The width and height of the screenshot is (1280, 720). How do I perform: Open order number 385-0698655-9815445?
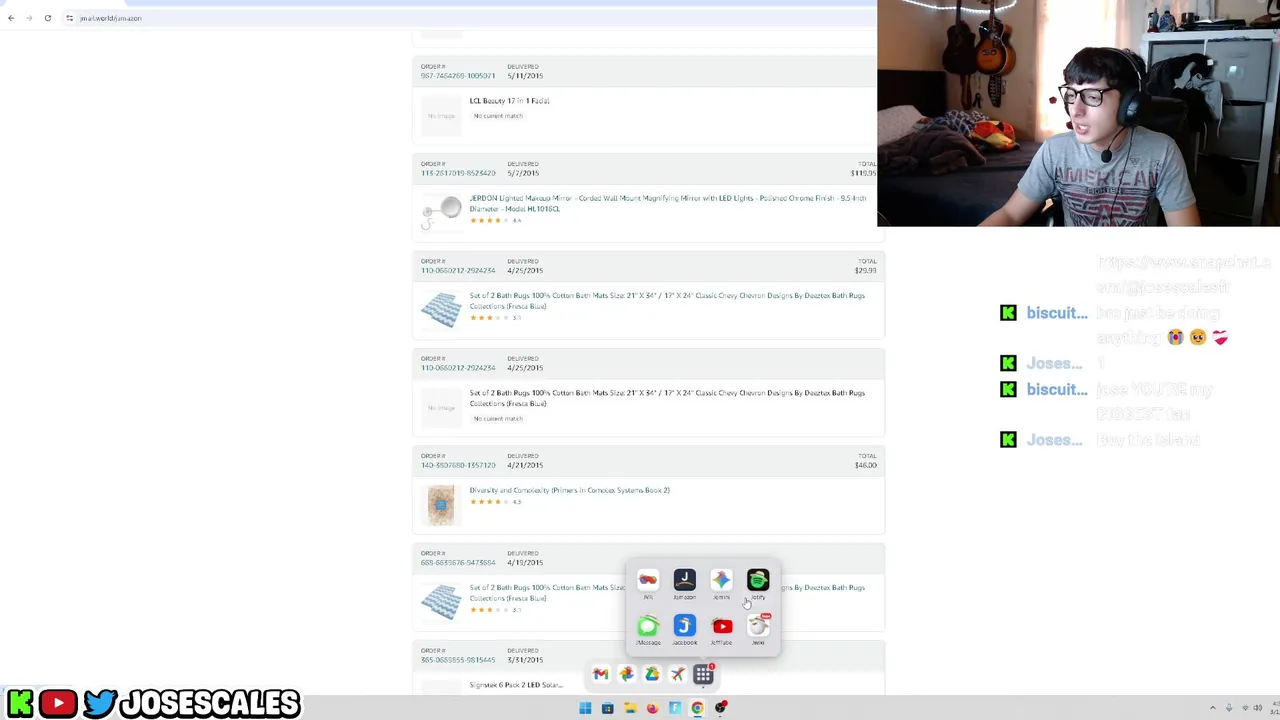pyautogui.click(x=458, y=660)
